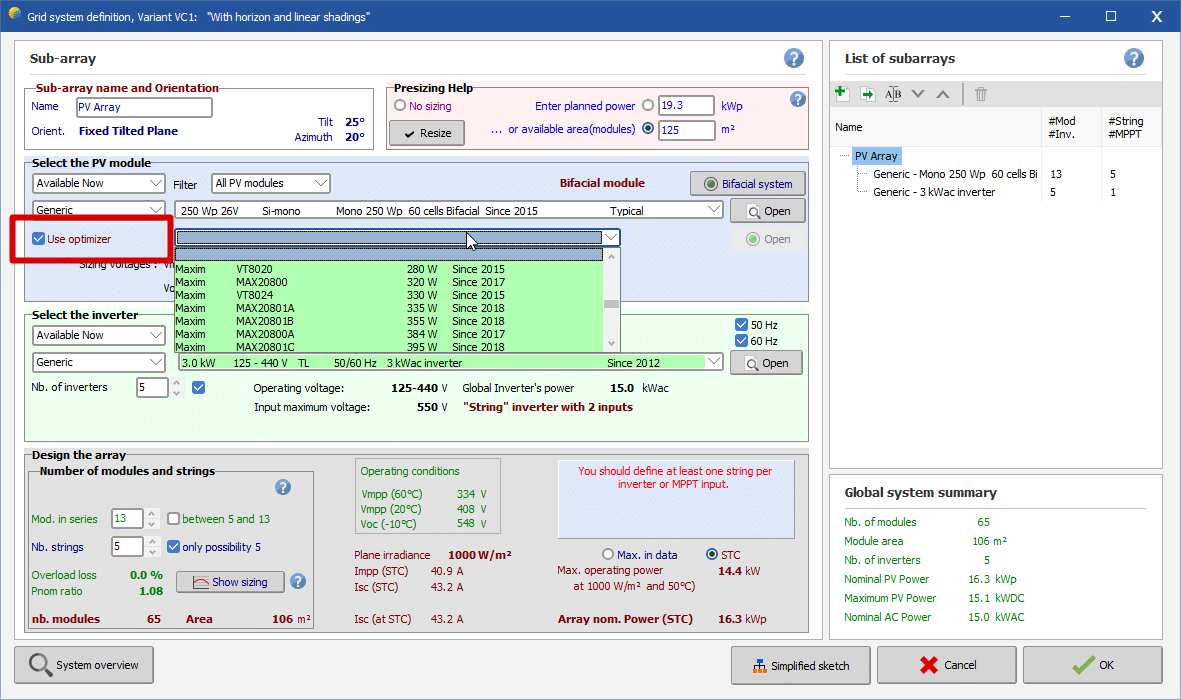Click the optimizer list scroll-up arrow
The width and height of the screenshot is (1181, 700).
click(612, 256)
